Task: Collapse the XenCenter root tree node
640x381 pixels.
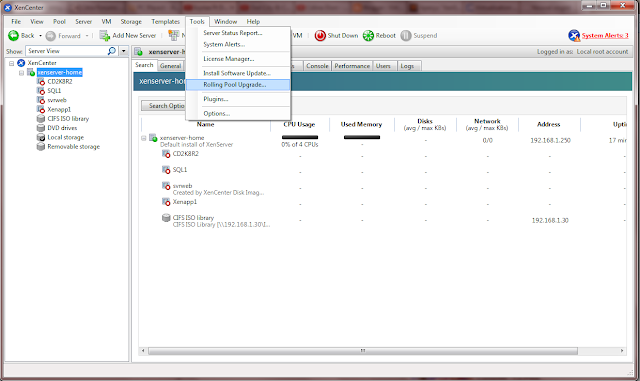Action: click(11, 63)
